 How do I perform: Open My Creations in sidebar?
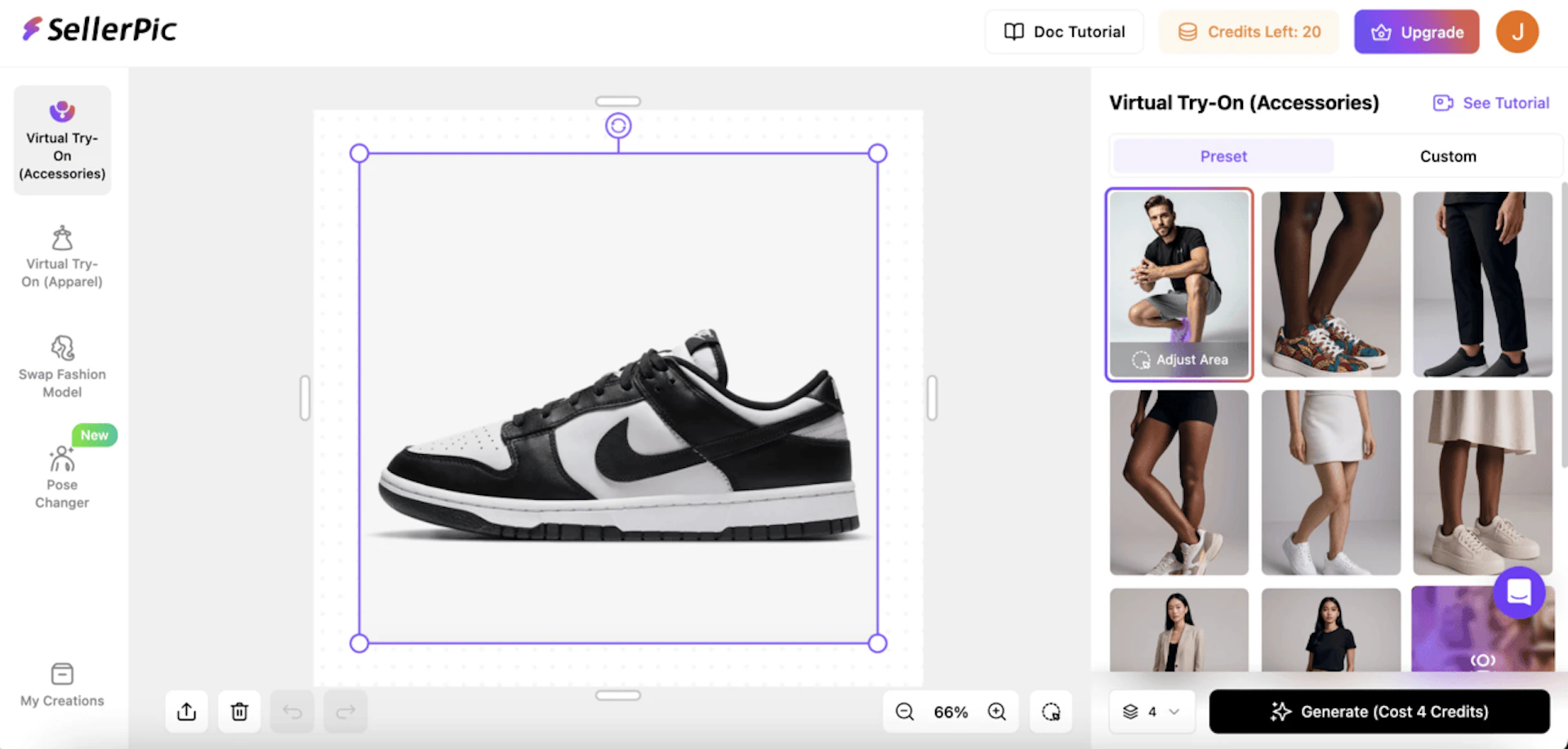62,684
